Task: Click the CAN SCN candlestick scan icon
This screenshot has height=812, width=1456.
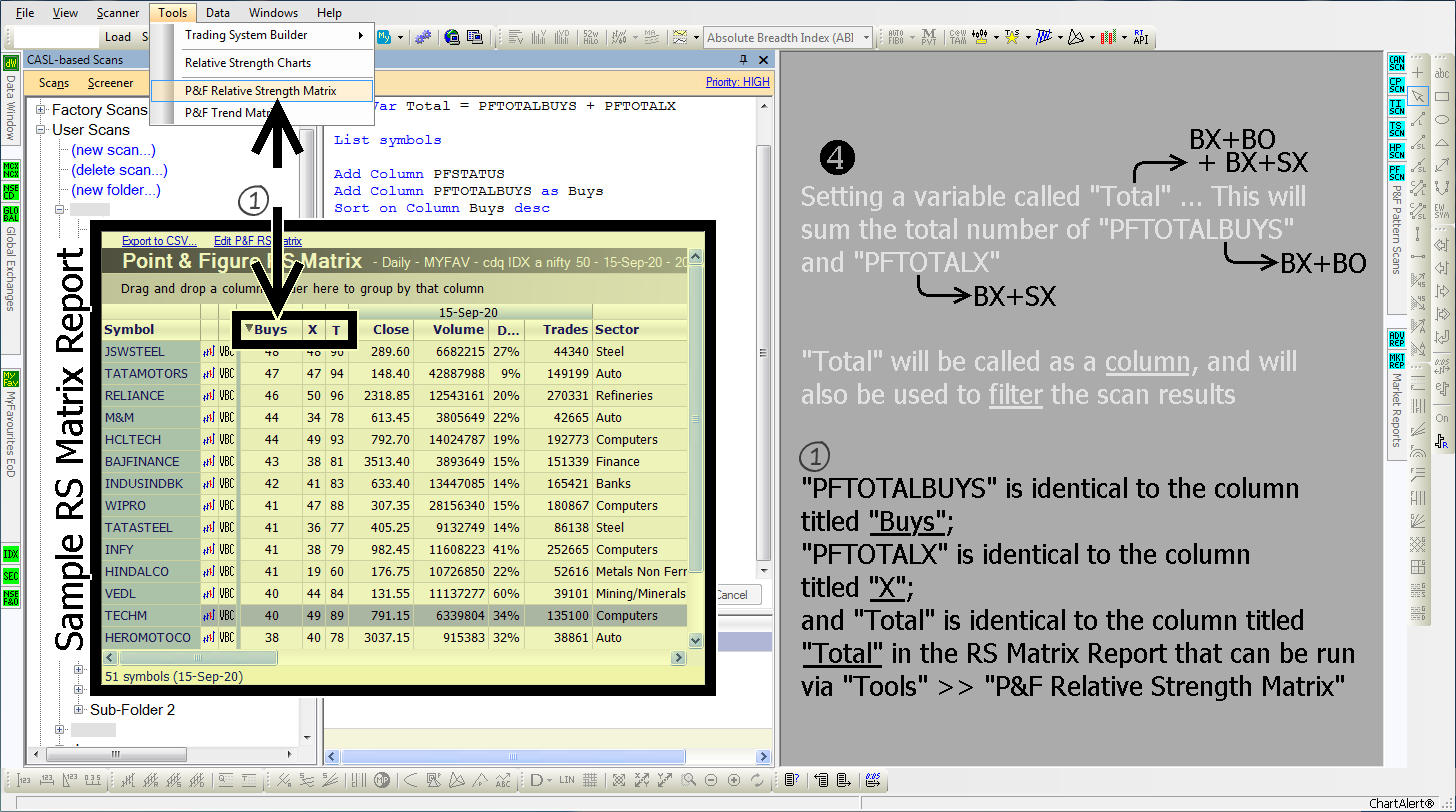Action: click(x=1397, y=63)
